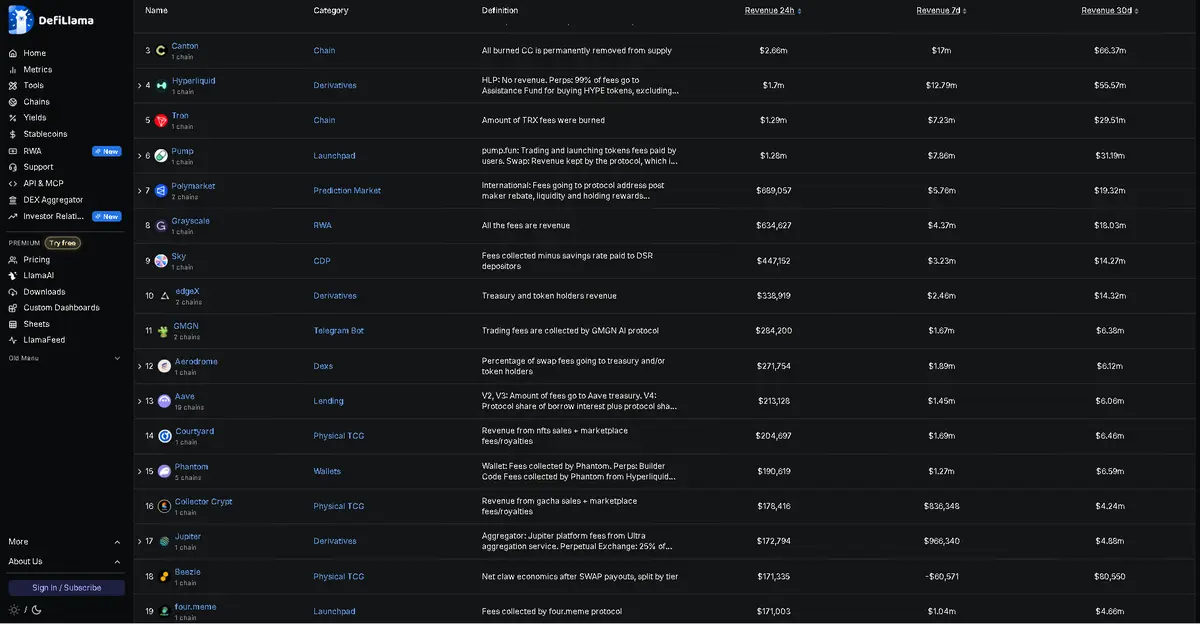Expand the About Us section

[x=116, y=562]
